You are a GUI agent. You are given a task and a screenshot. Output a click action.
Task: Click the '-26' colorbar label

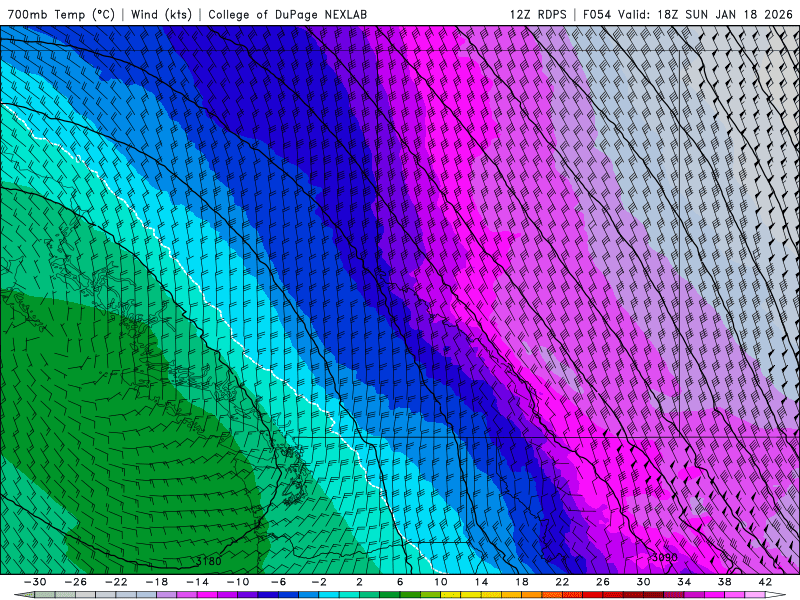[76, 582]
